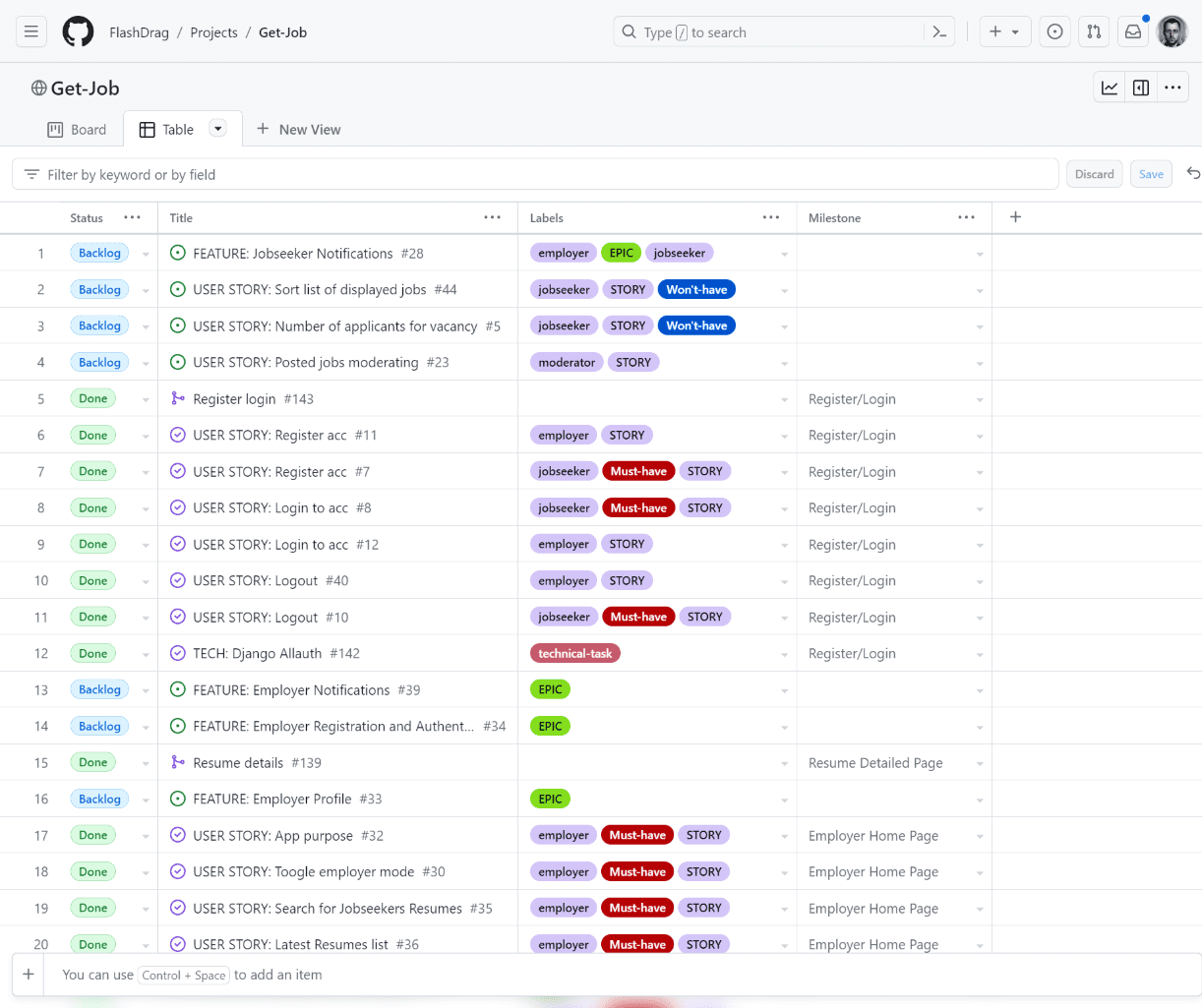Click the EPIC label in row 1

[x=621, y=253]
